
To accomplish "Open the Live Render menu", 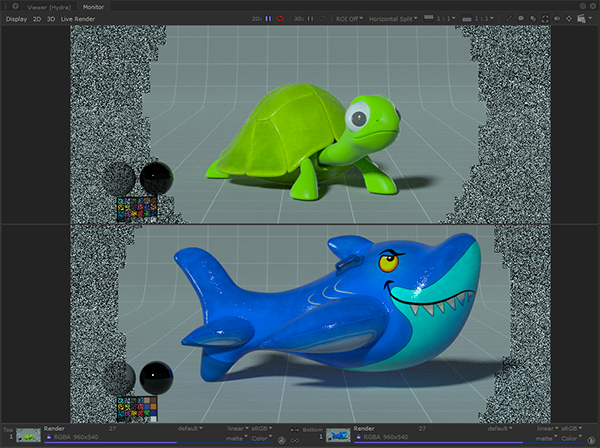I will click(77, 18).
